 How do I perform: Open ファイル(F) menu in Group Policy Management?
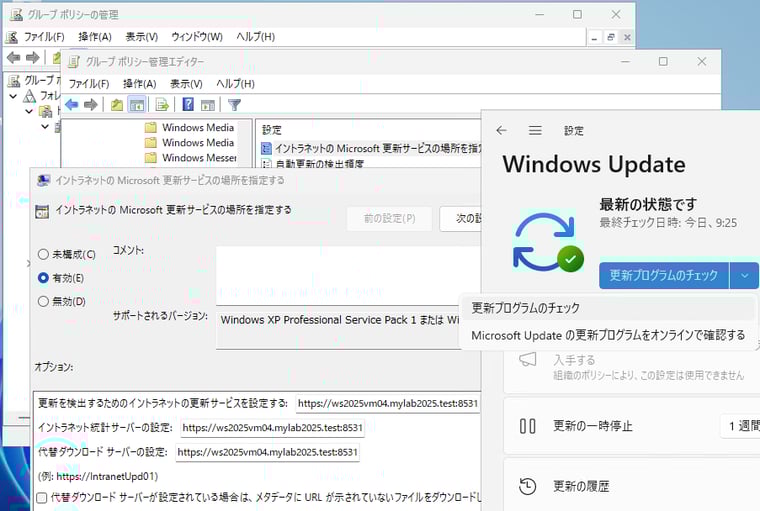click(44, 36)
